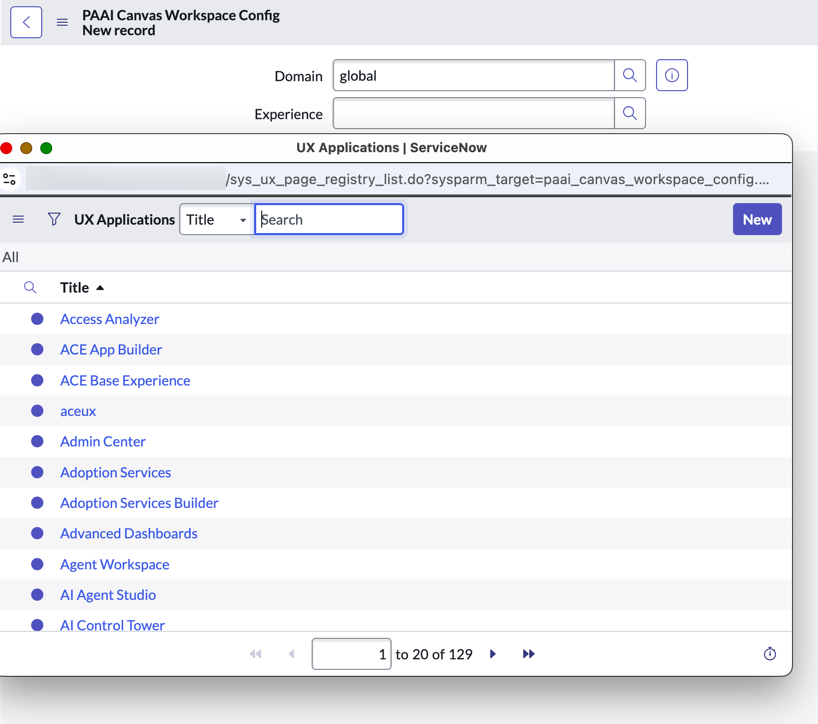The image size is (818, 724).
Task: Open site settings icon in address bar
Action: (9, 179)
